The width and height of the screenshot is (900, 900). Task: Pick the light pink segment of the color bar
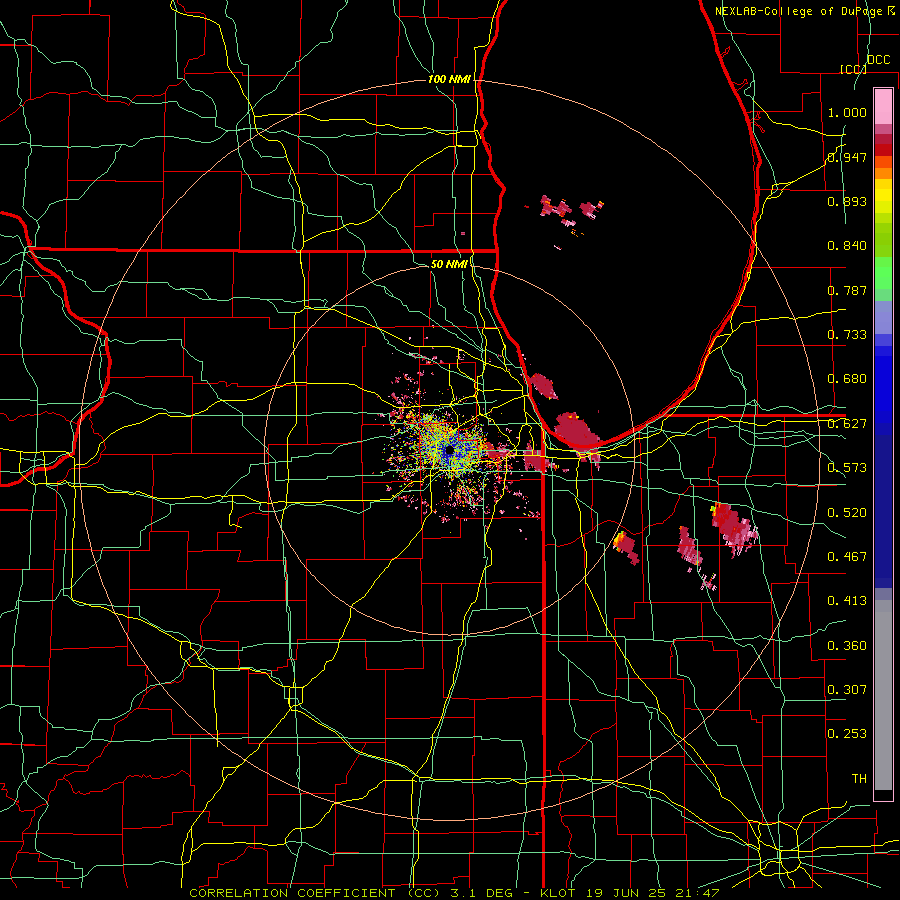pos(883,106)
